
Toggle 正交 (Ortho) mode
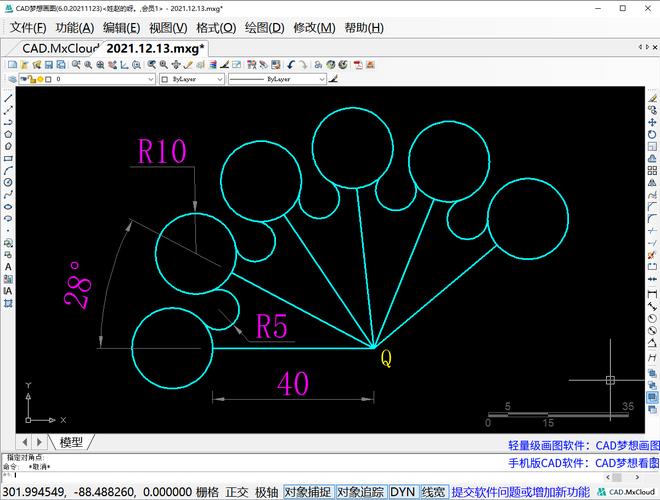coord(237,492)
